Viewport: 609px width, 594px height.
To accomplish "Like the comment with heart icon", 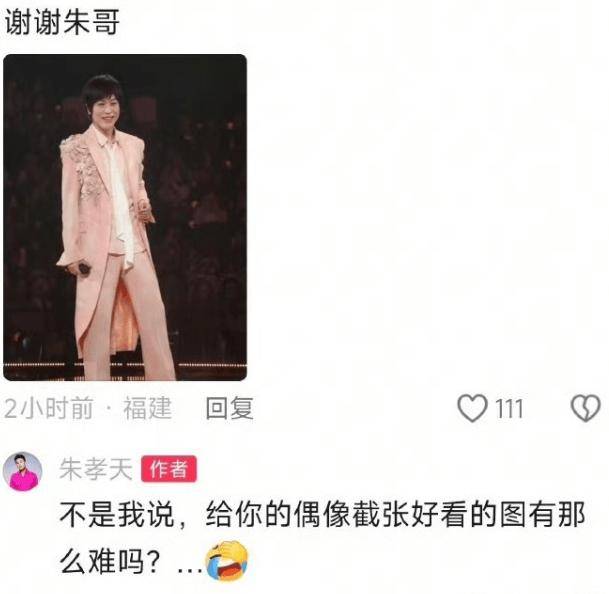I will [x=472, y=408].
